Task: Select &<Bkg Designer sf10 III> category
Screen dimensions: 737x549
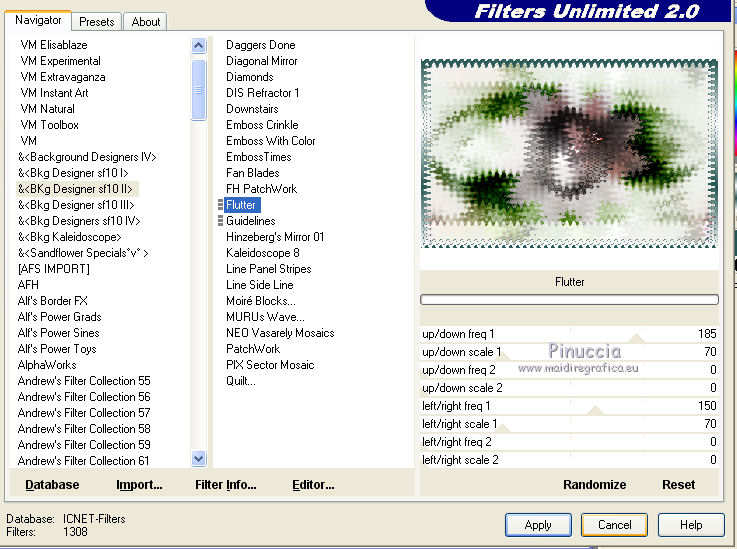Action: pyautogui.click(x=76, y=205)
